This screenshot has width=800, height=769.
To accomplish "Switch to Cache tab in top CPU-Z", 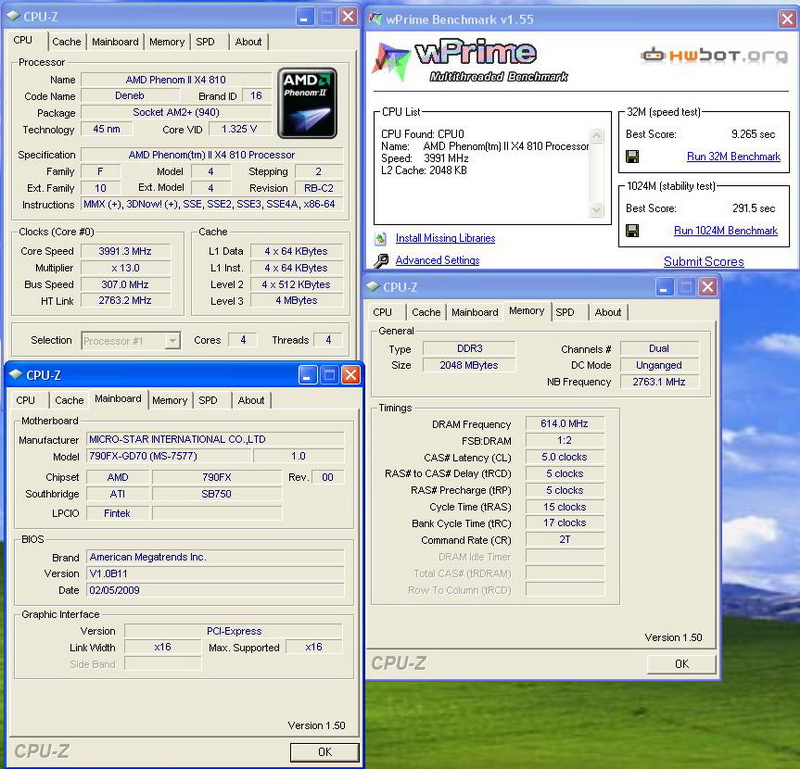I will [66, 42].
